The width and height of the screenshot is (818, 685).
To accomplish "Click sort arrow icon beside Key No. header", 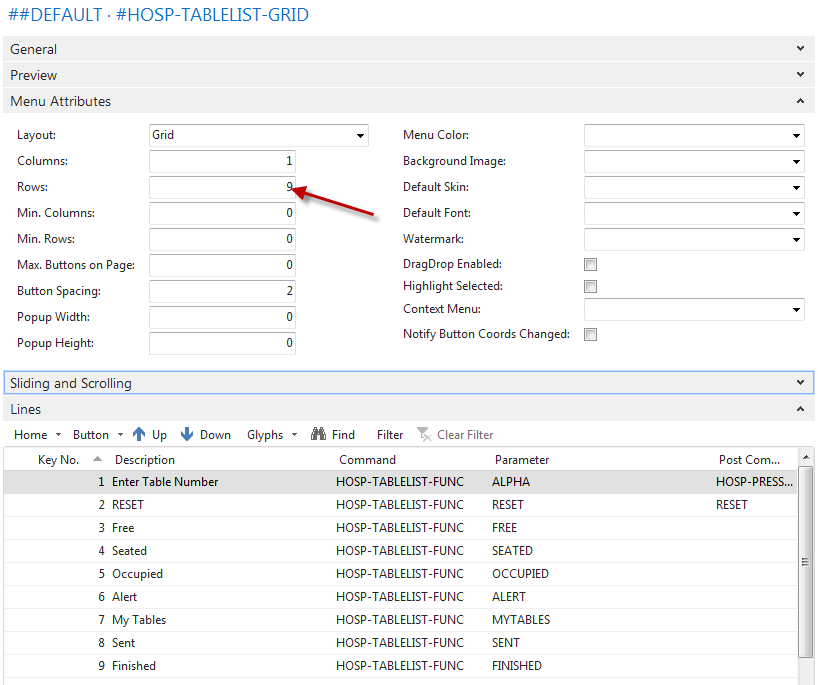I will click(97, 460).
